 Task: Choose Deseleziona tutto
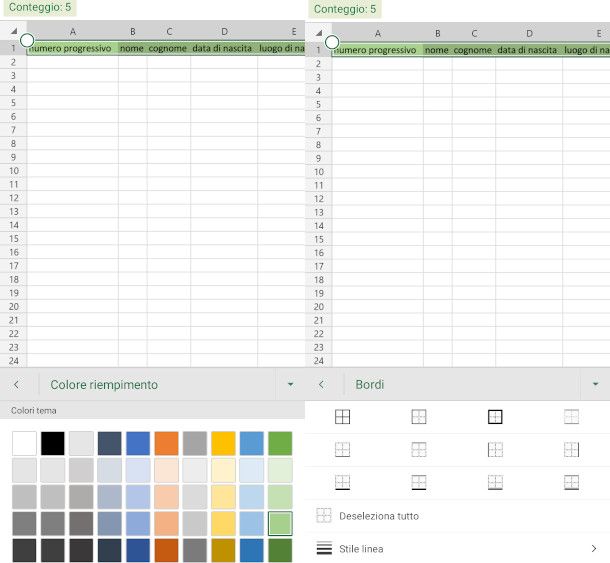(x=379, y=516)
